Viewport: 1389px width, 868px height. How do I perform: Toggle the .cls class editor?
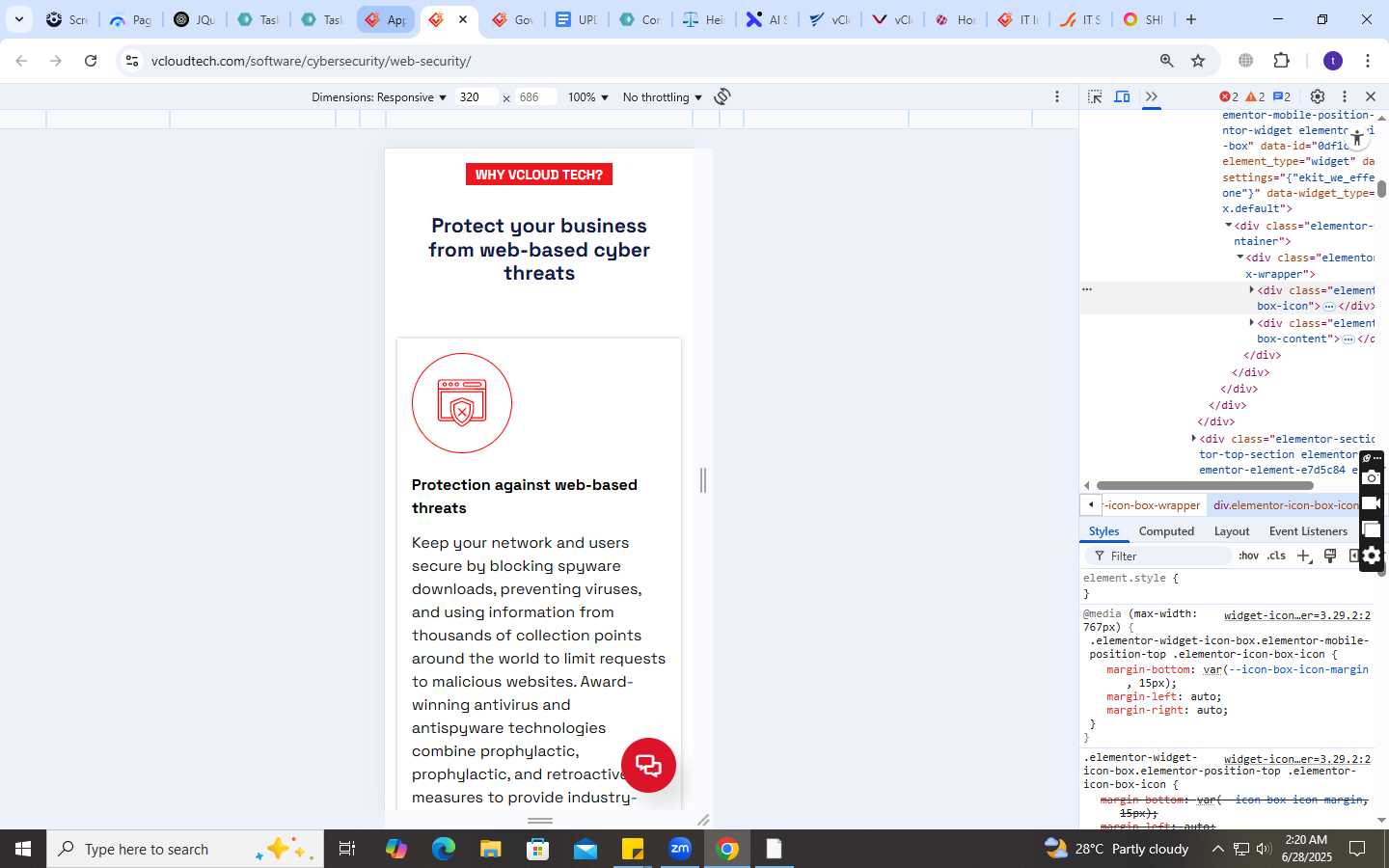point(1277,556)
